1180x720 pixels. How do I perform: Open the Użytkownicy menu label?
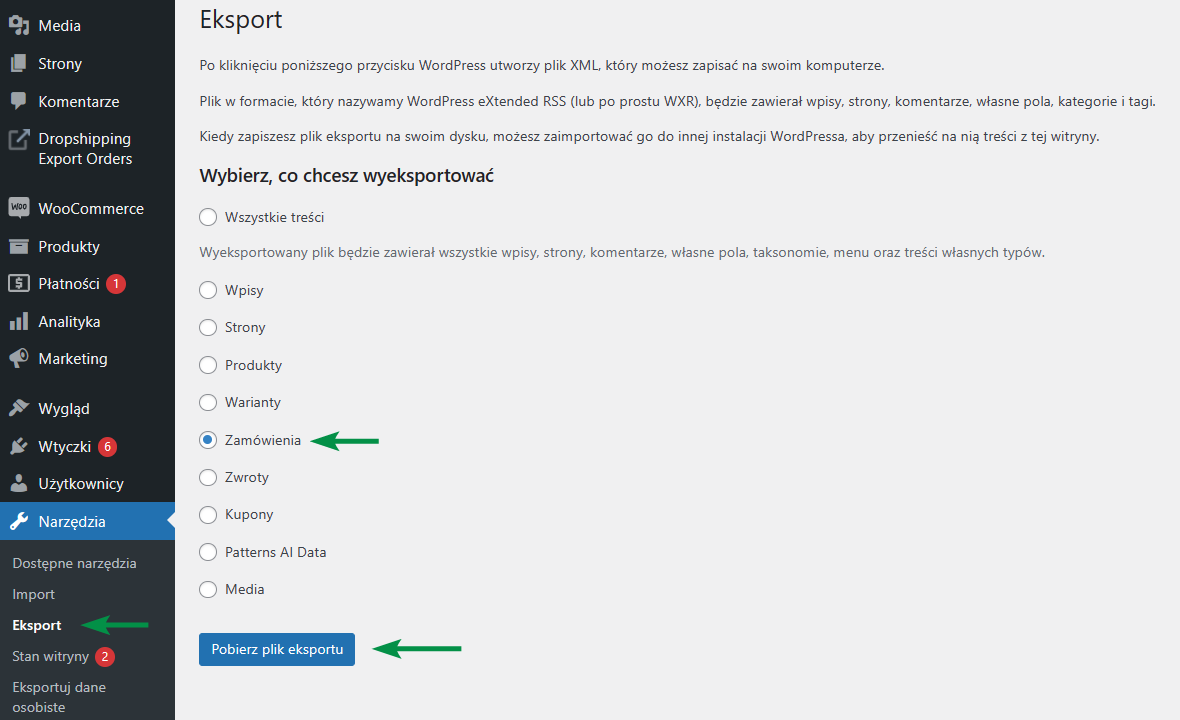pyautogui.click(x=81, y=484)
